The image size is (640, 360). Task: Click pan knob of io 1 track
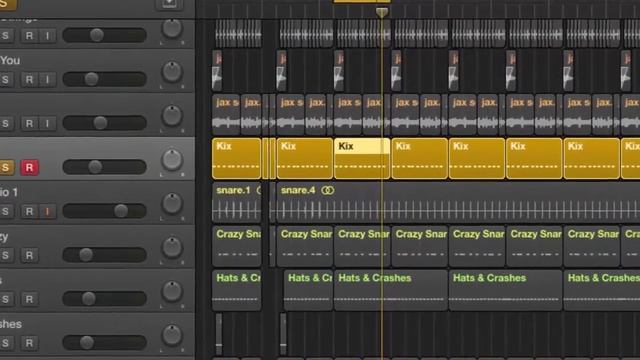172,203
